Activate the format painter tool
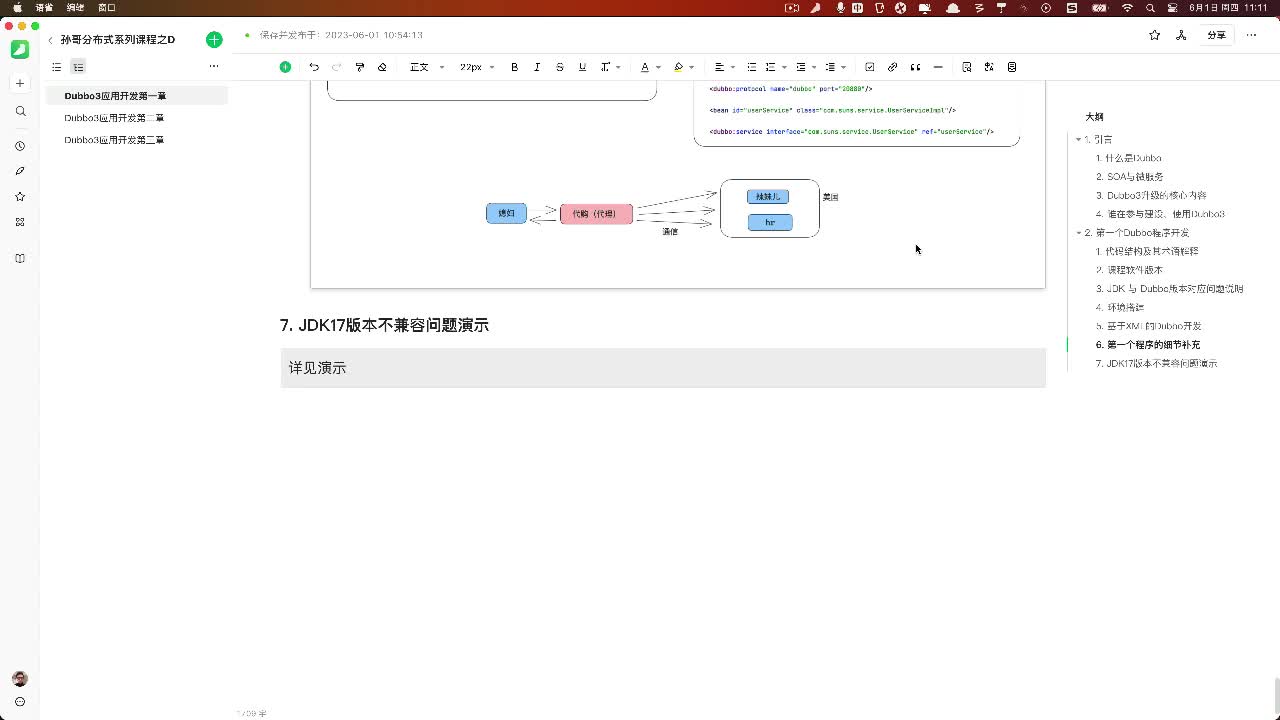 click(x=360, y=67)
